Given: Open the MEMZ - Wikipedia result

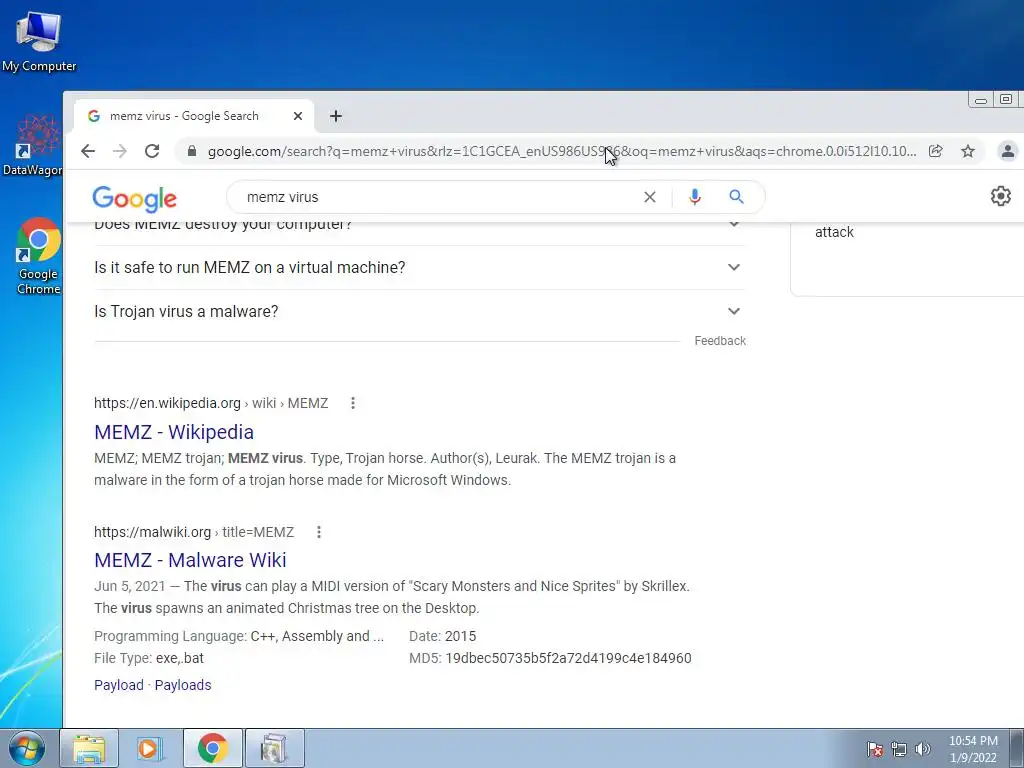Looking at the screenshot, I should tap(174, 432).
